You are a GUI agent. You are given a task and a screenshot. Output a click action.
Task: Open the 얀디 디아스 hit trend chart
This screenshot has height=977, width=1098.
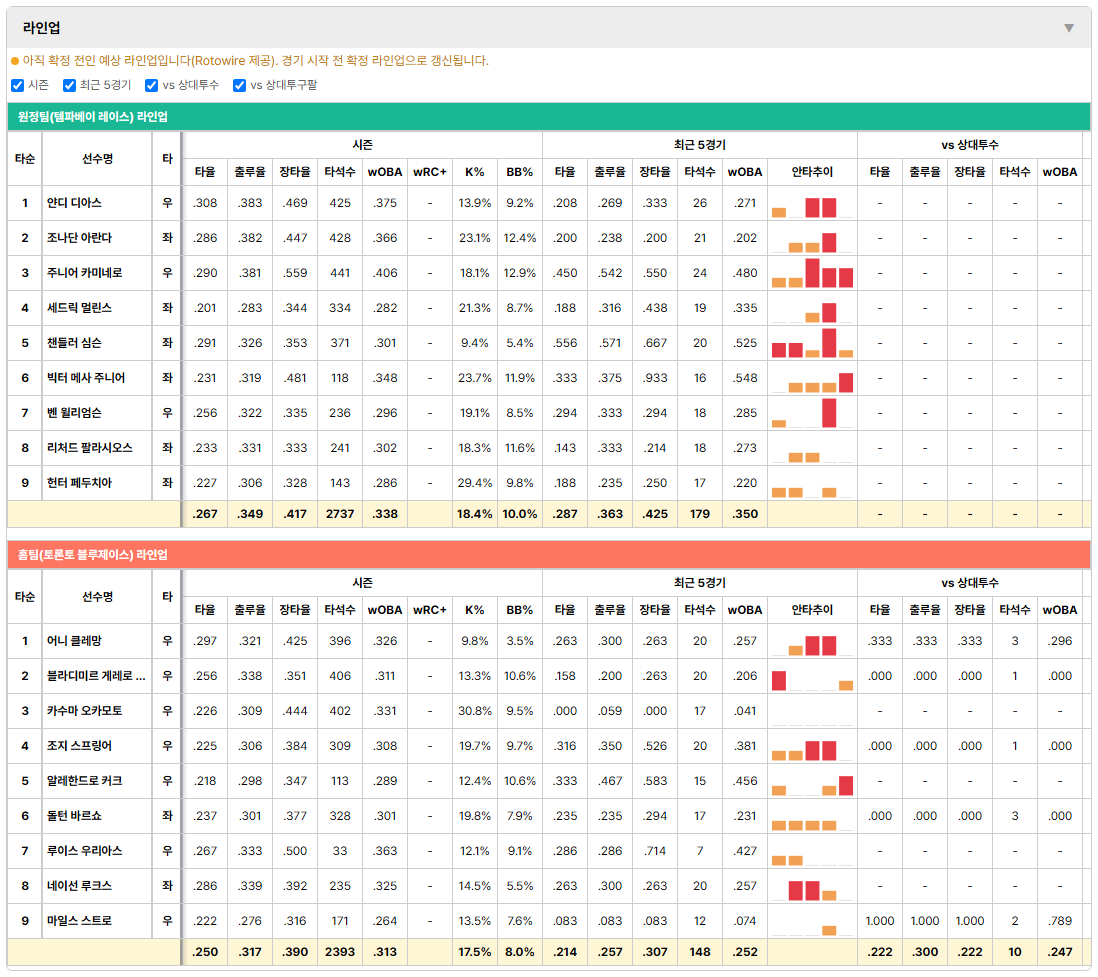812,203
